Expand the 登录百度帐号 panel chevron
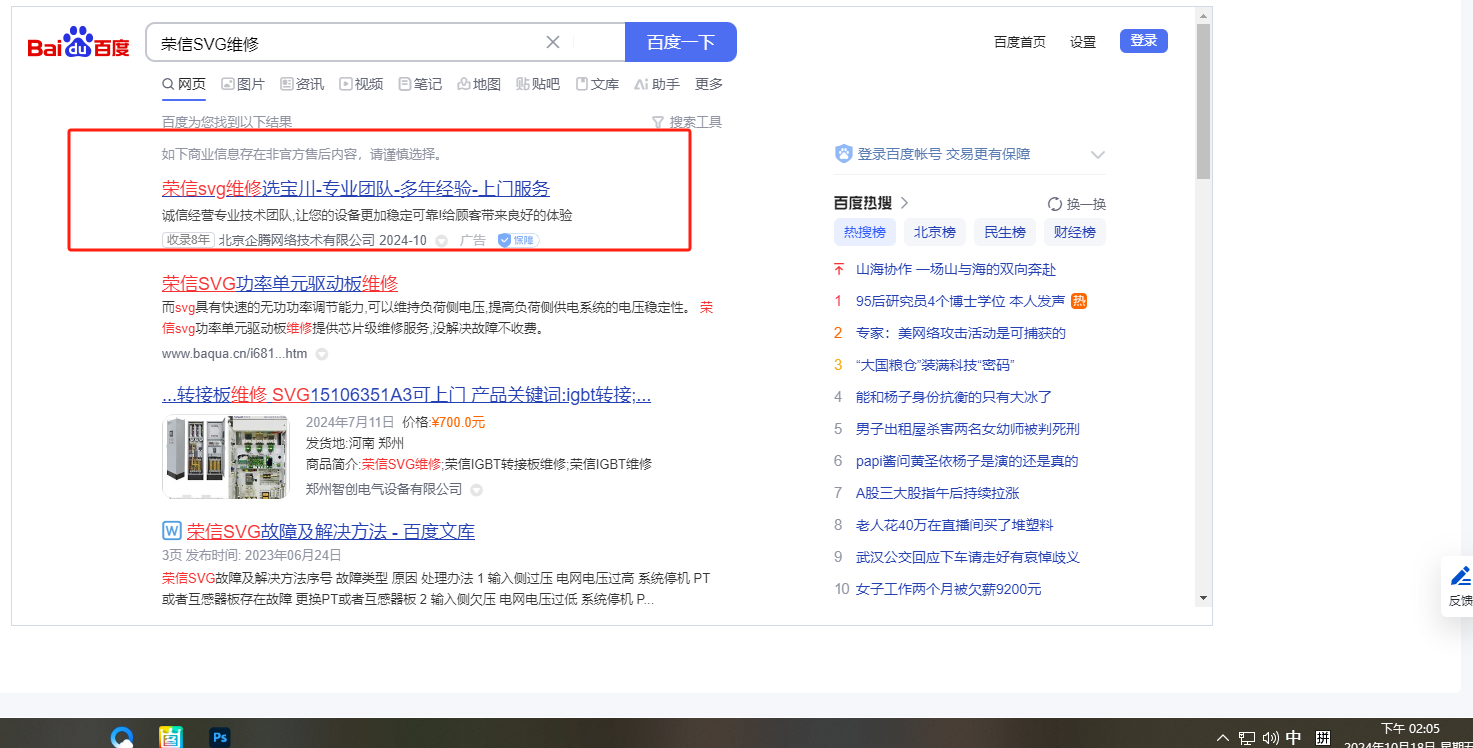This screenshot has height=748, width=1473. coord(1097,155)
